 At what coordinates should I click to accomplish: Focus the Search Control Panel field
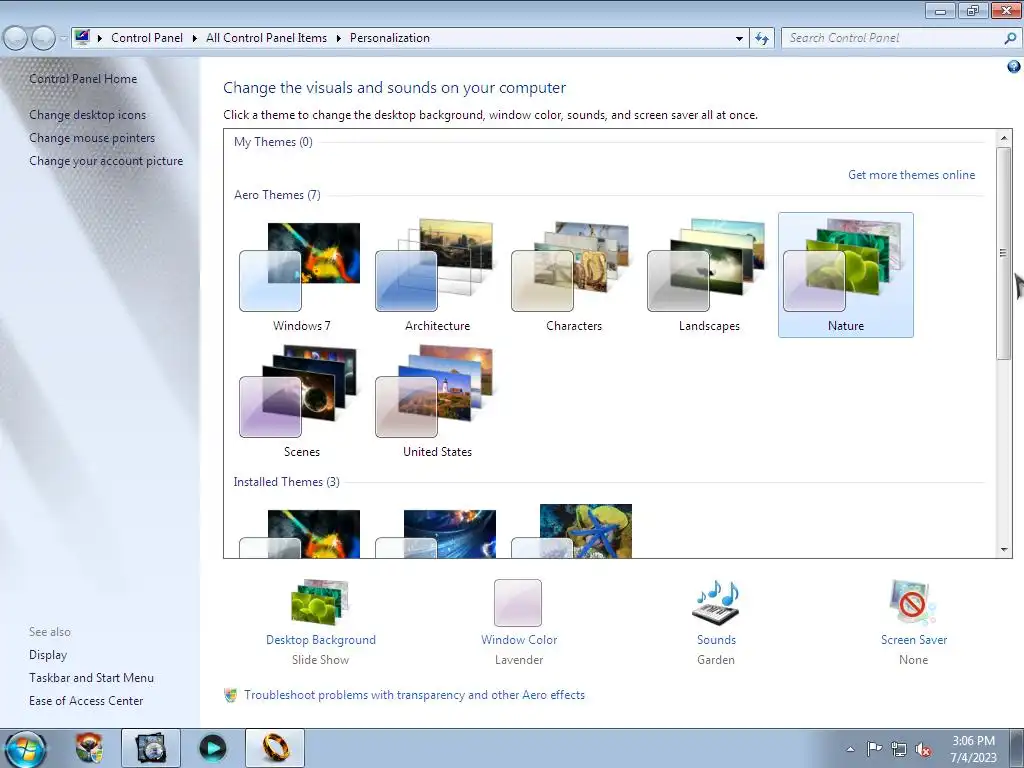tap(893, 38)
